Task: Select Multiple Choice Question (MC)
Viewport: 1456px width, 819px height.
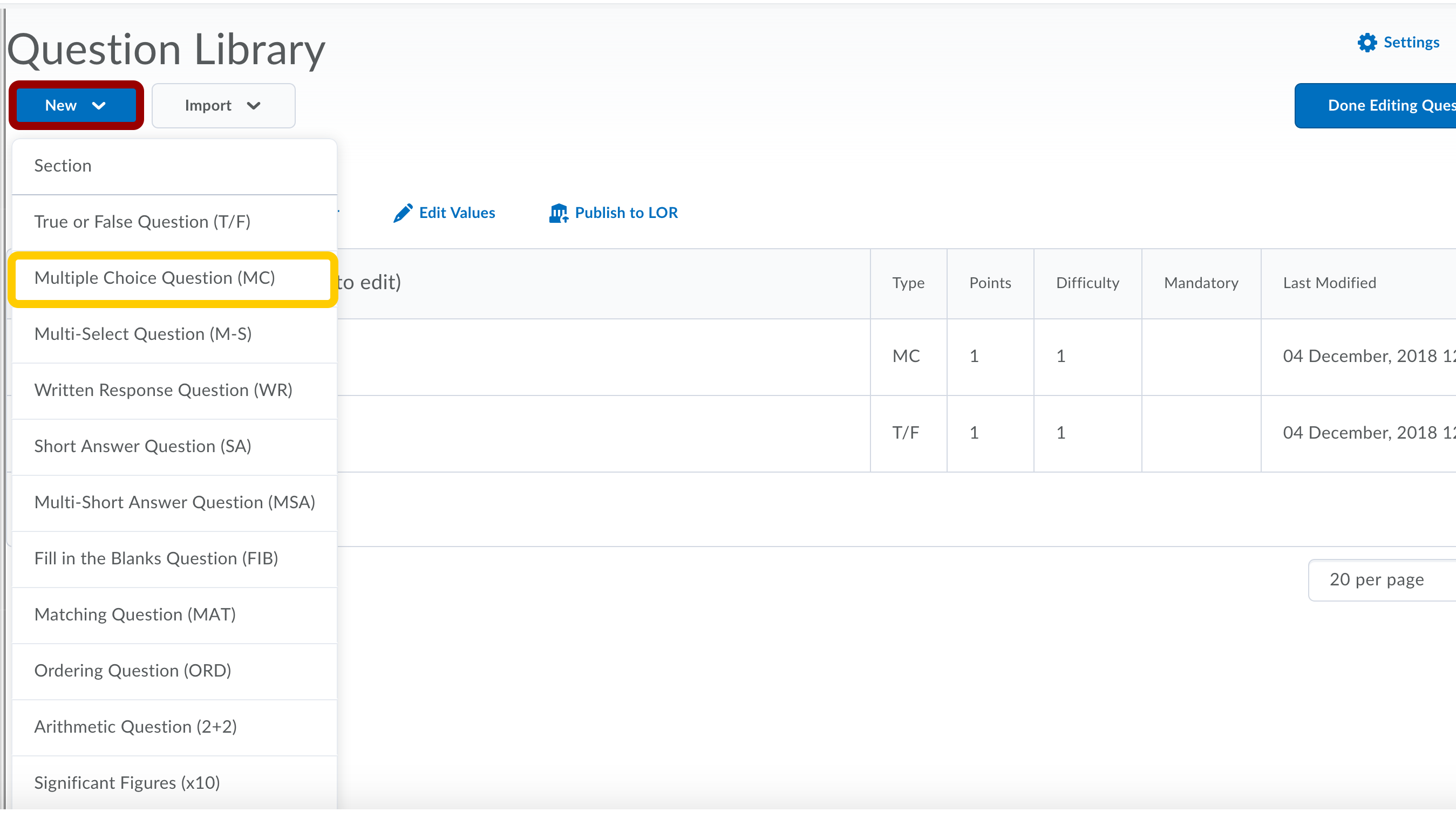Action: click(x=154, y=278)
